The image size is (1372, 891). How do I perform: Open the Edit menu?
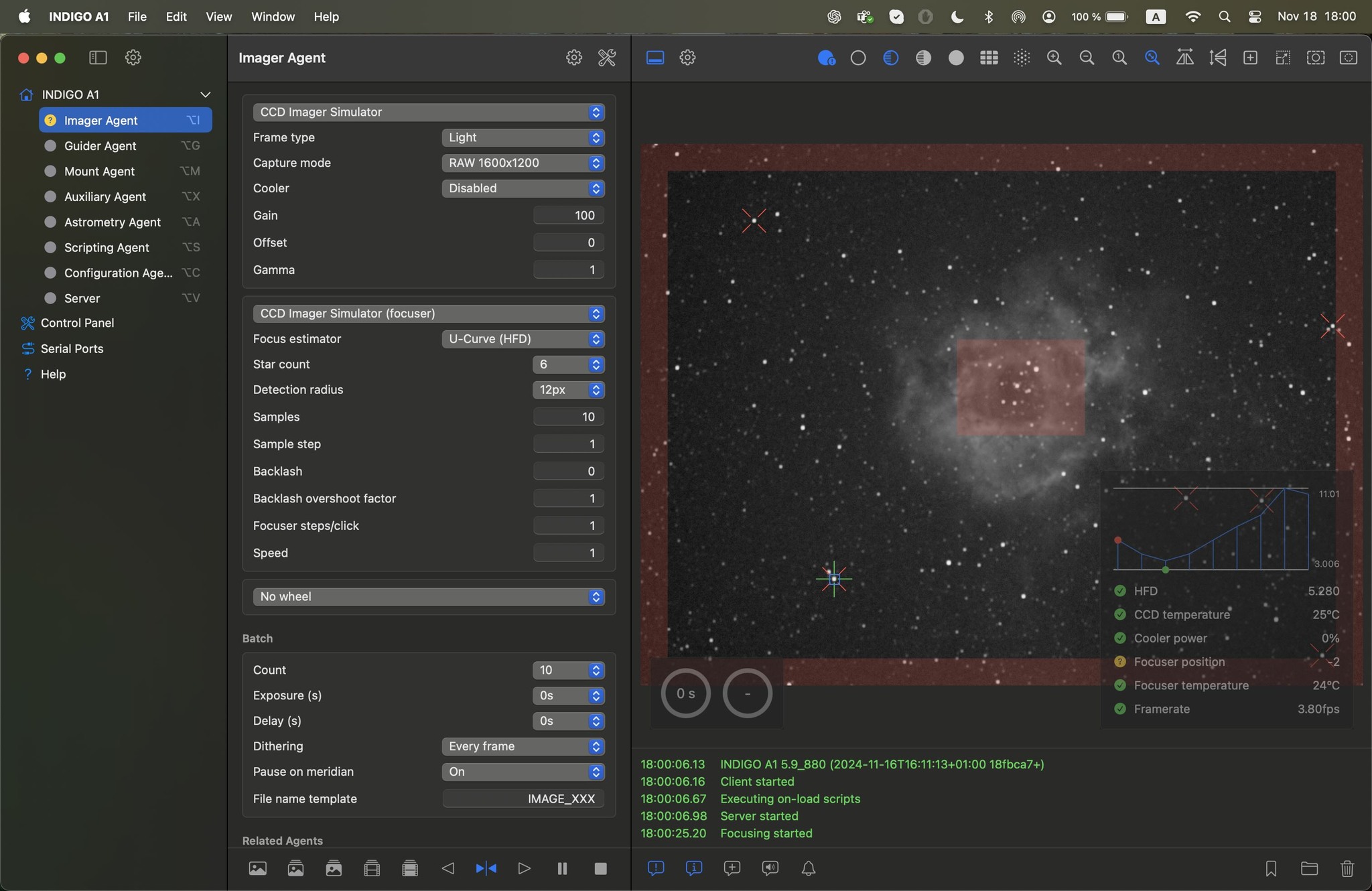click(x=176, y=17)
